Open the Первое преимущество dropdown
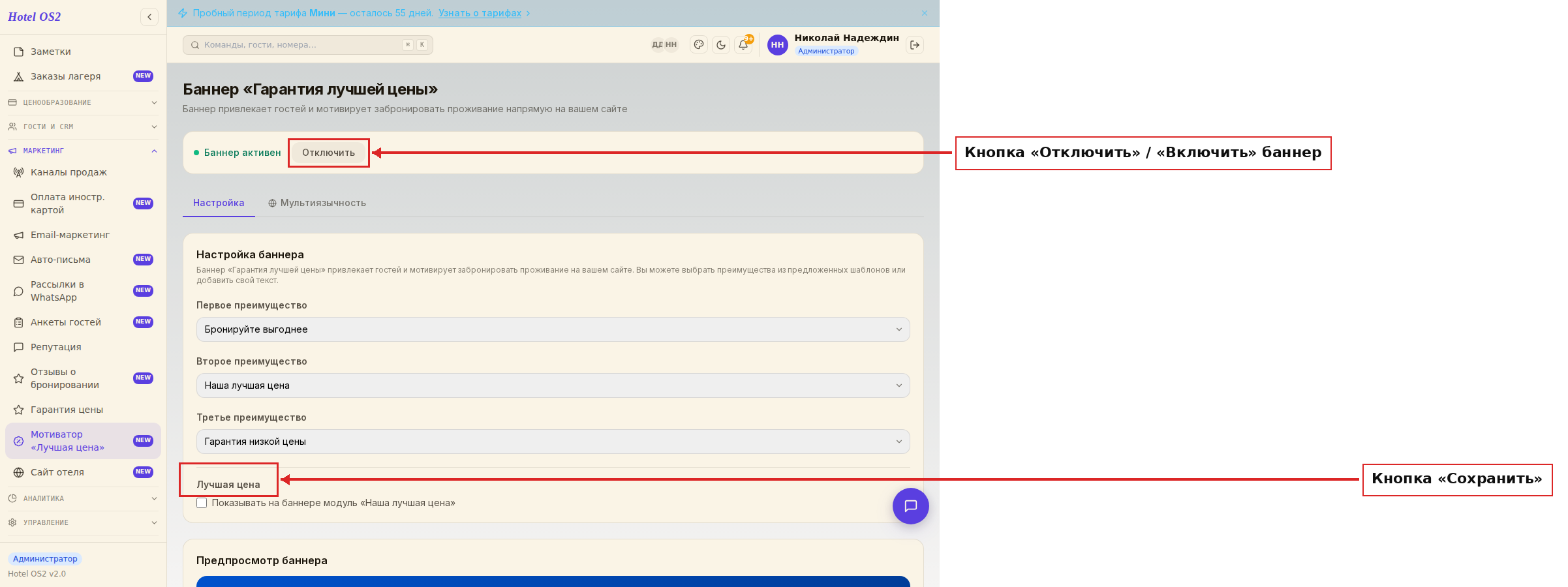The width and height of the screenshot is (1568, 587). [553, 329]
